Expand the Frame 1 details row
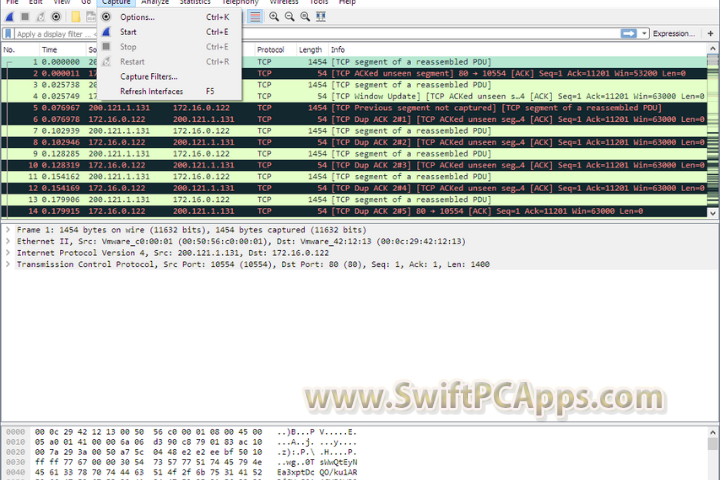 pyautogui.click(x=8, y=230)
